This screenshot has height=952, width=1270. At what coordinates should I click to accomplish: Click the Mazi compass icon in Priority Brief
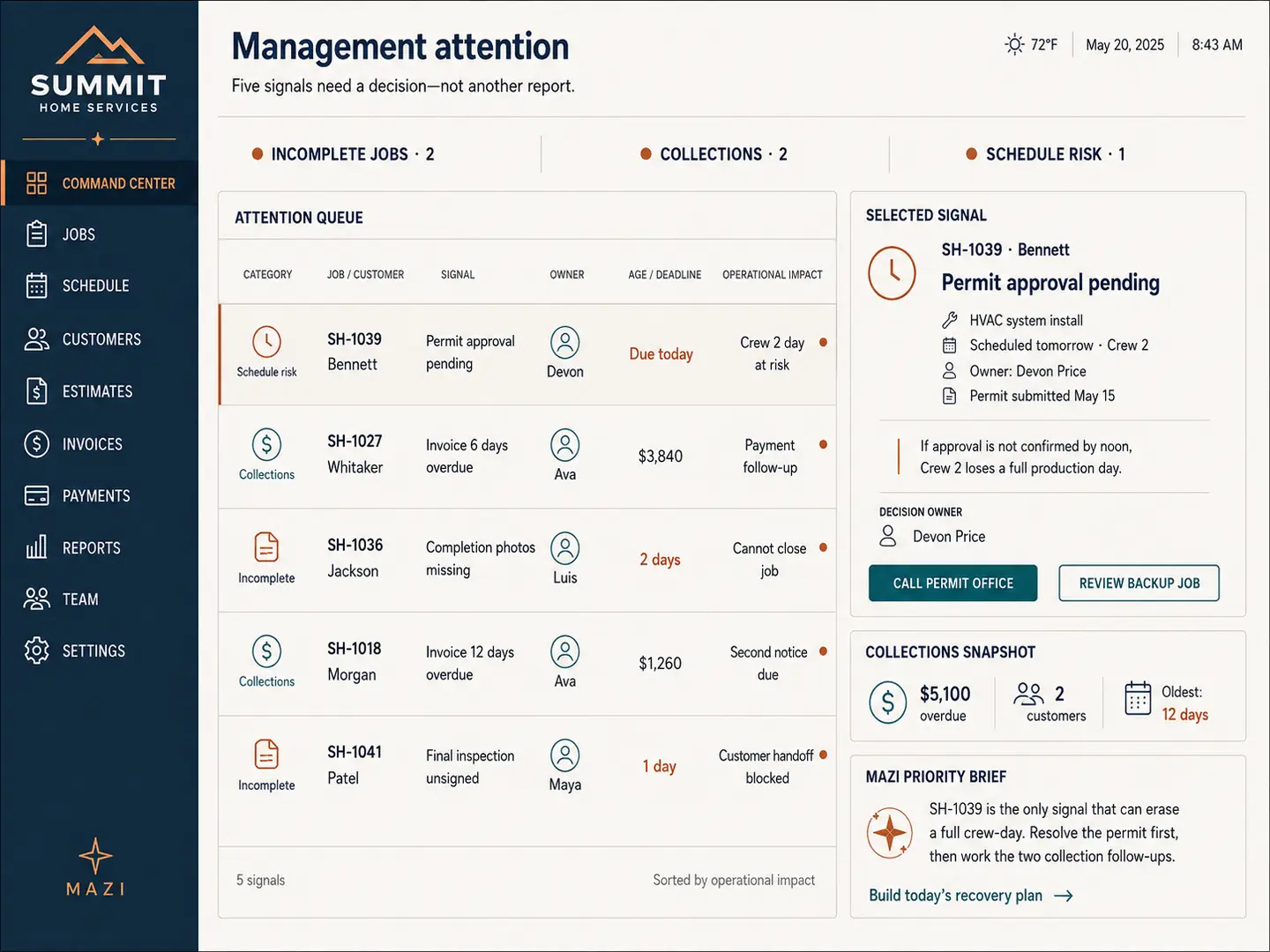point(890,832)
